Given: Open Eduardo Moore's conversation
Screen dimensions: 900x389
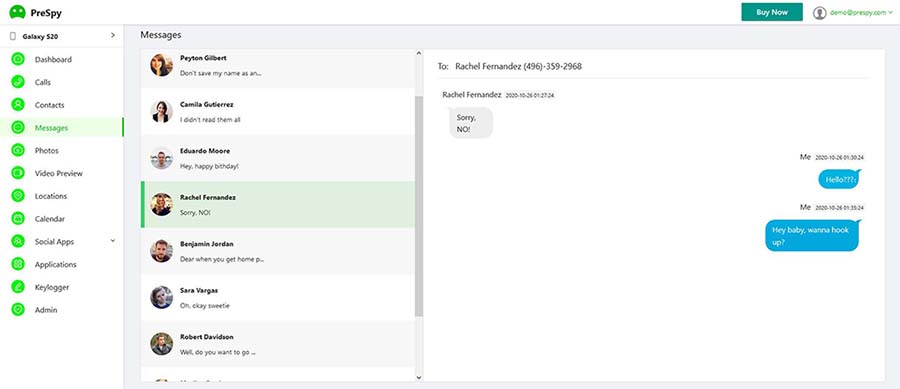Looking at the screenshot, I should tap(277, 158).
